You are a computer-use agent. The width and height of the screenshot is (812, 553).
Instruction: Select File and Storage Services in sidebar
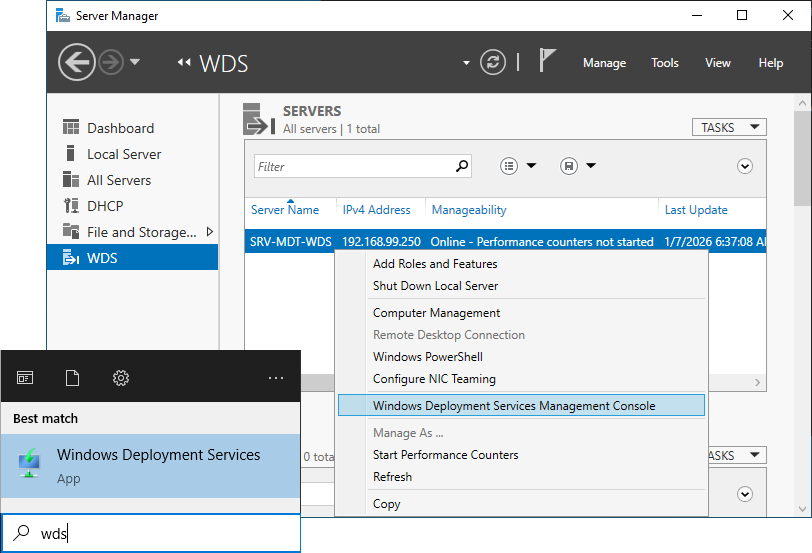pyautogui.click(x=133, y=231)
